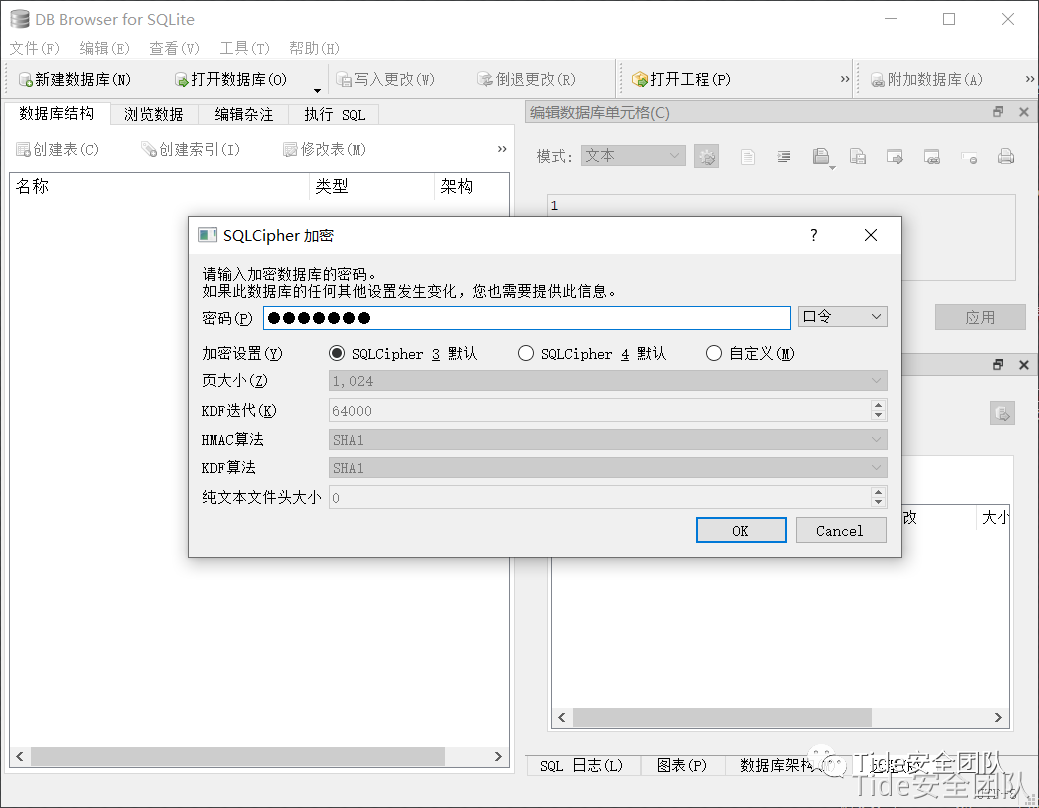The image size is (1039, 808).
Task: Expand the toolbar overflow chevron after 打开工程
Action: pyautogui.click(x=845, y=79)
